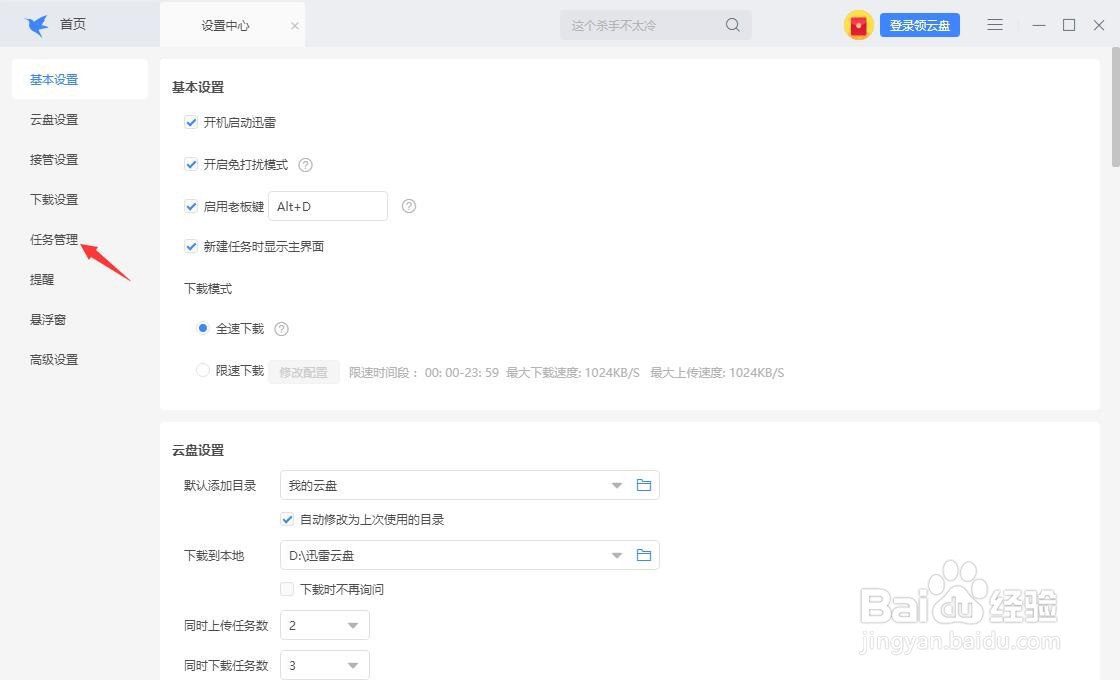Click the Xunlei bird logo icon
Viewport: 1120px width, 680px height.
tap(36, 25)
